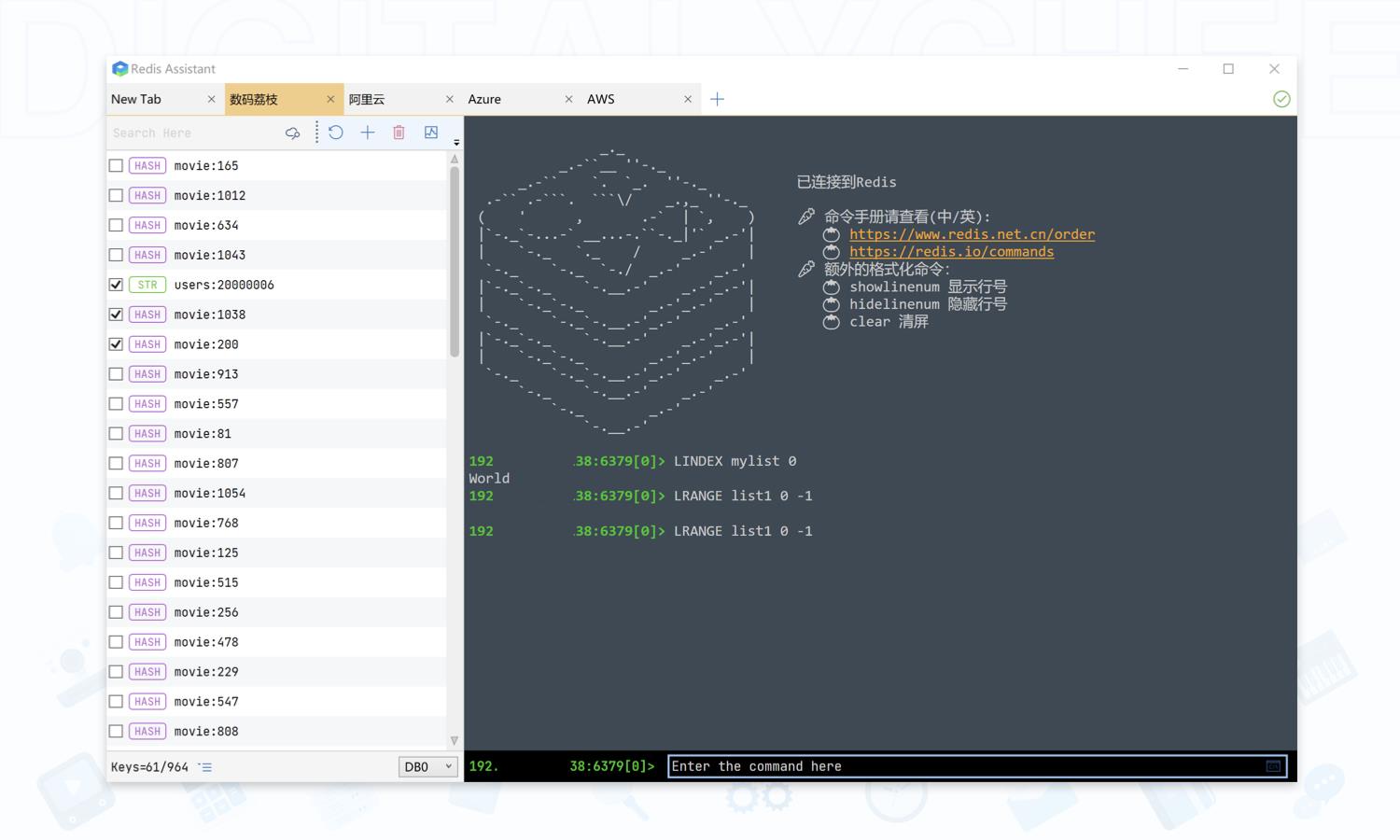This screenshot has width=1400, height=840.
Task: Click the cloud search icon in the search box
Action: coord(292,133)
